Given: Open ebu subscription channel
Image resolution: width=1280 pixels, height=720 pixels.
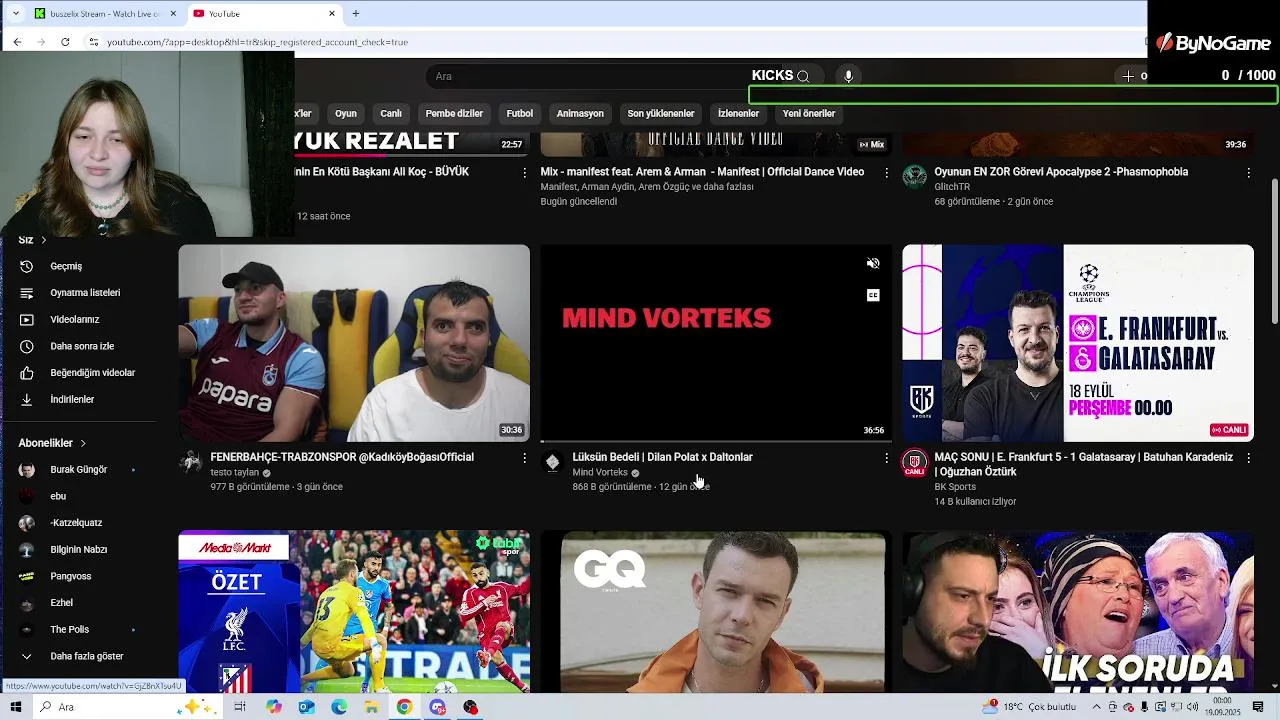Looking at the screenshot, I should [58, 496].
